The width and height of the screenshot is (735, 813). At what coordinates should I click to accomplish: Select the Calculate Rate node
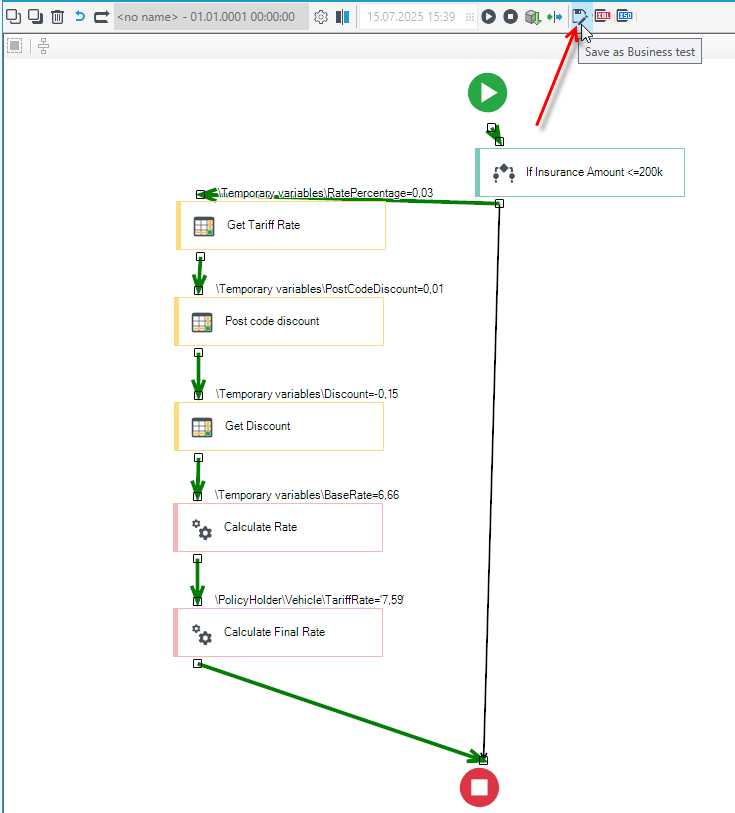(278, 527)
